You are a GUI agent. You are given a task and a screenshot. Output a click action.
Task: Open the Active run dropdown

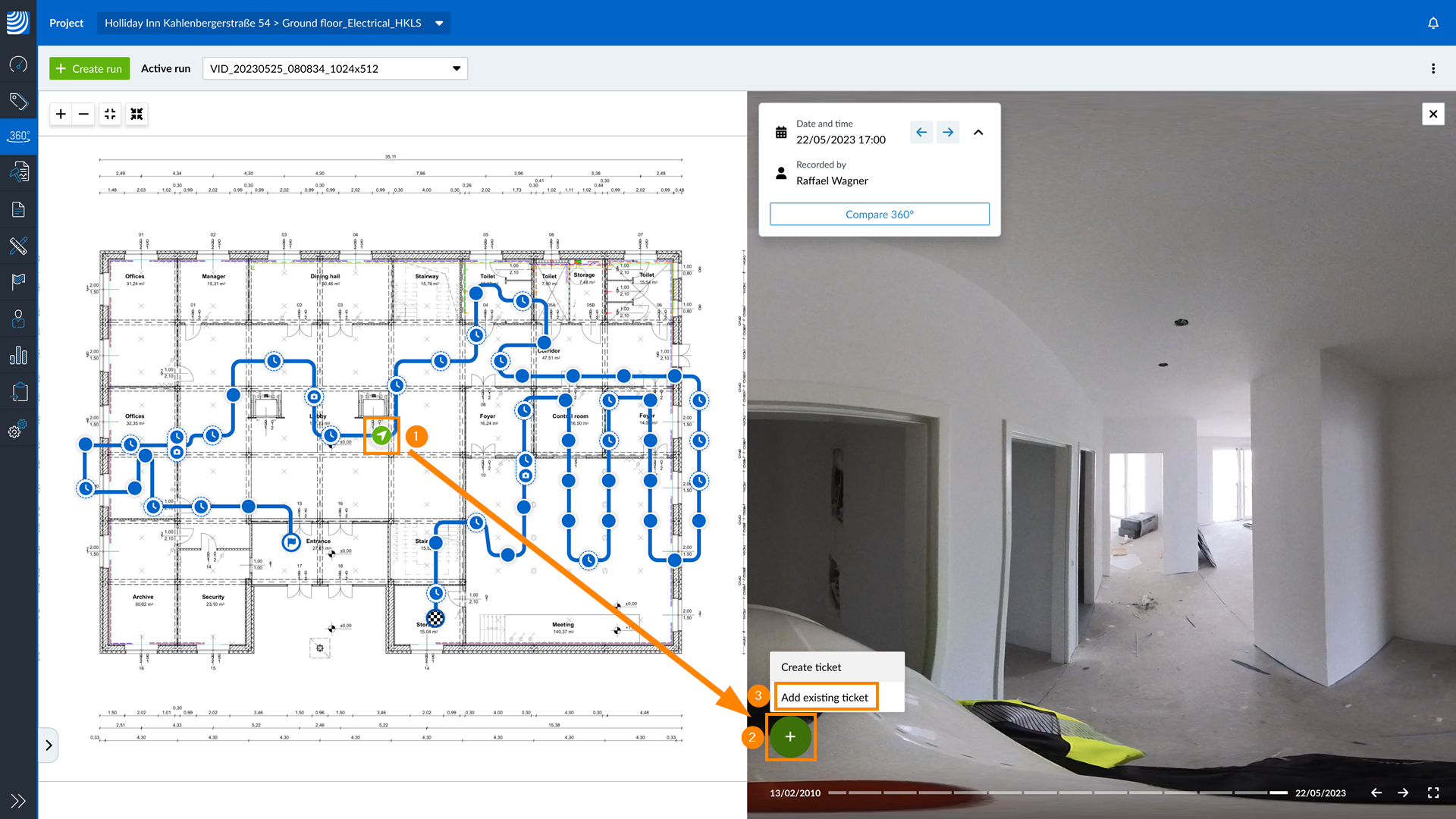[x=456, y=68]
